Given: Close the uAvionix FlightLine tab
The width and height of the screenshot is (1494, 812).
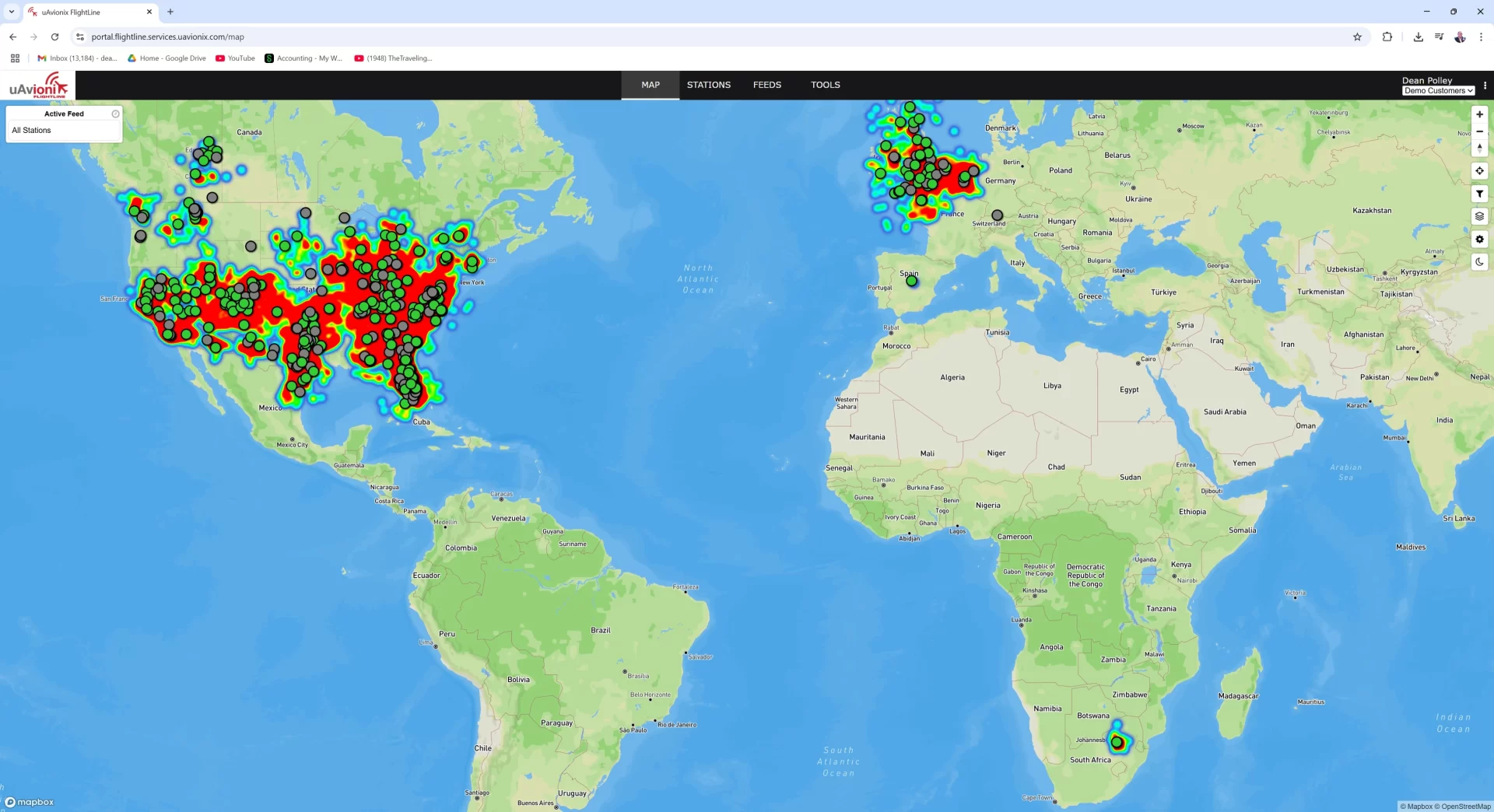Looking at the screenshot, I should [149, 12].
